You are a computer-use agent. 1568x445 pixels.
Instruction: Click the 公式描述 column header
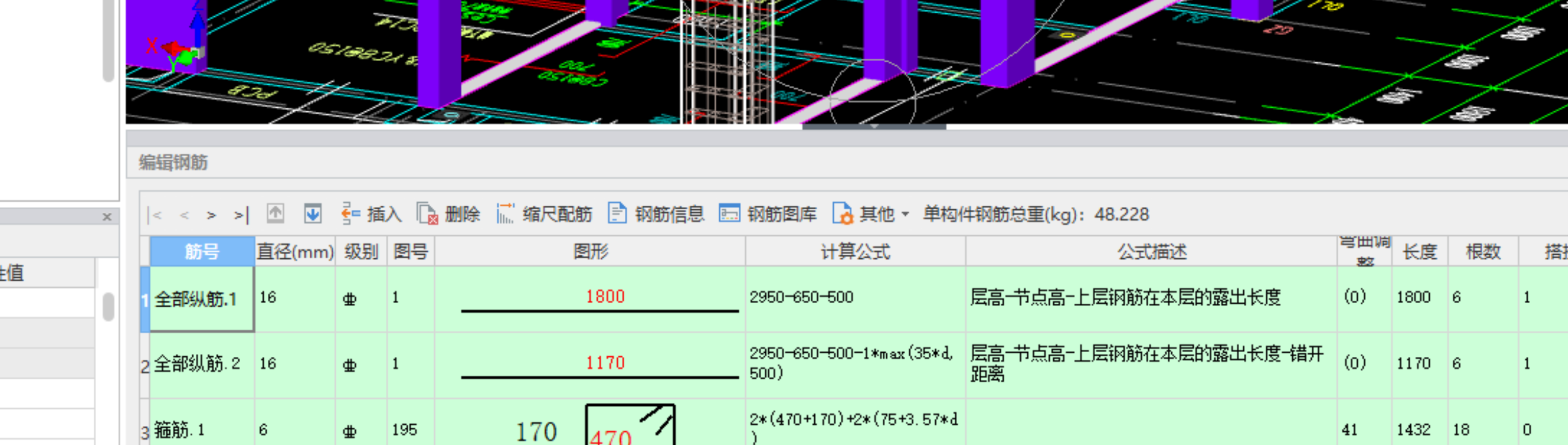1152,251
